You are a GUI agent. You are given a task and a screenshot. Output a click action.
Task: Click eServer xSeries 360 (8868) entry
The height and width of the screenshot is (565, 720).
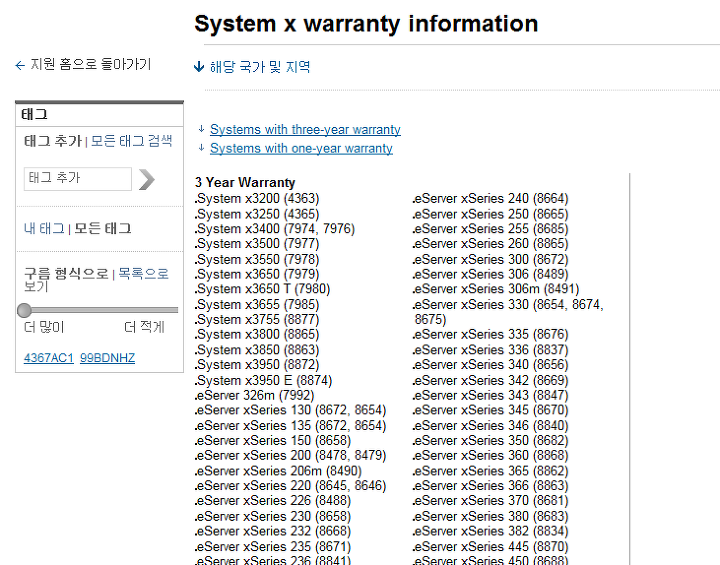(x=490, y=456)
